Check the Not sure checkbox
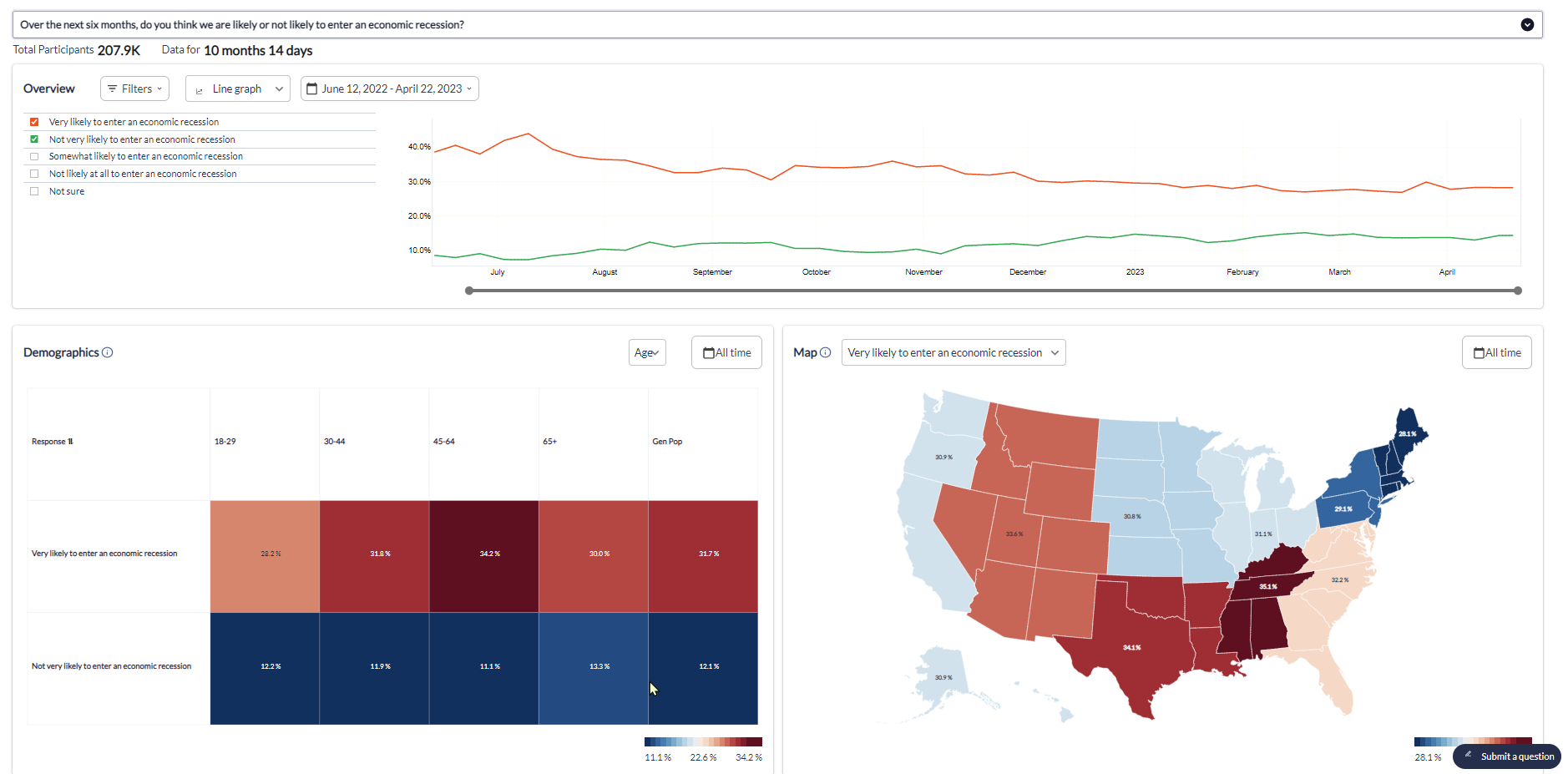1568x774 pixels. (34, 191)
